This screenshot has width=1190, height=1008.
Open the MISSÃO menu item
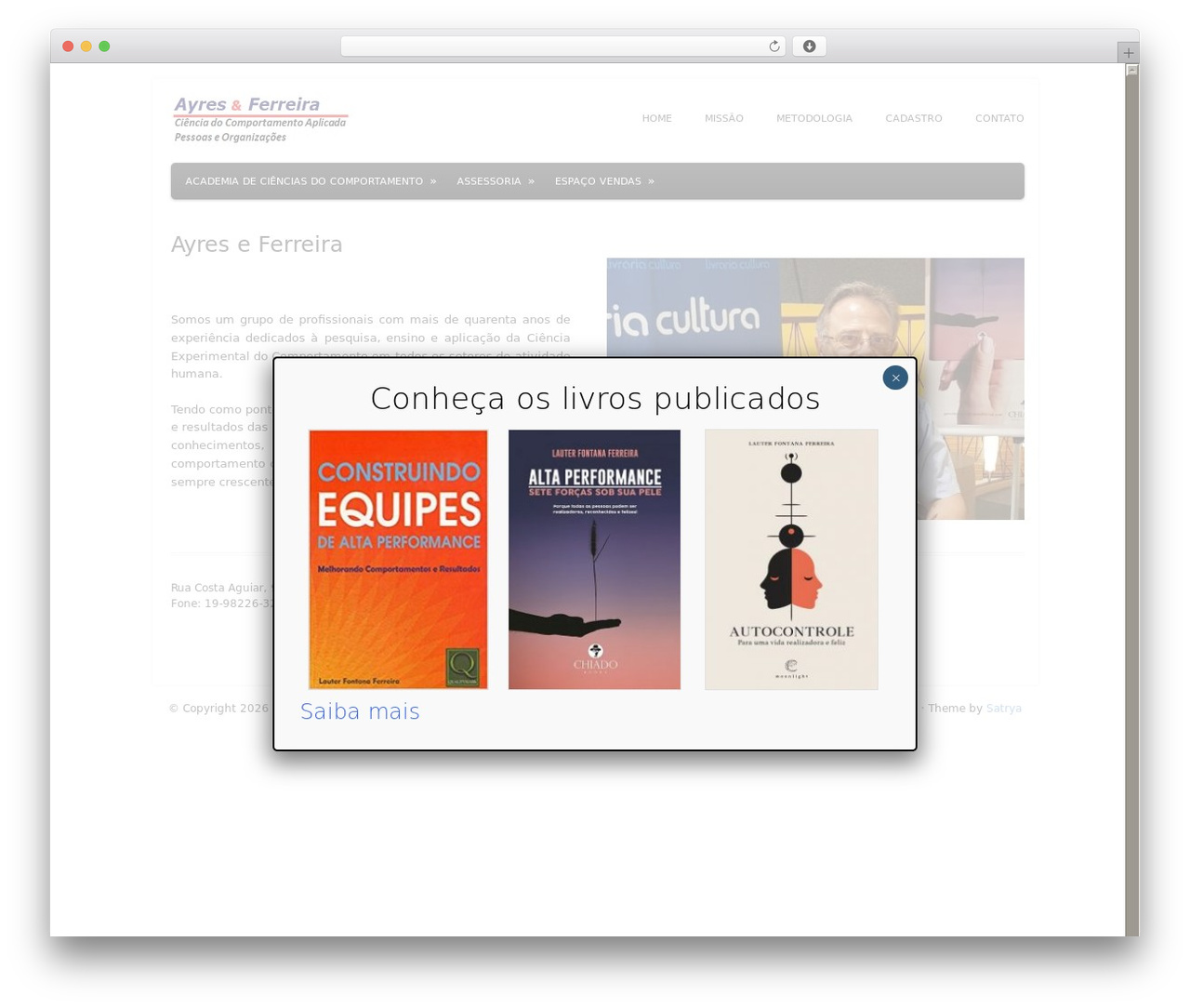[723, 118]
